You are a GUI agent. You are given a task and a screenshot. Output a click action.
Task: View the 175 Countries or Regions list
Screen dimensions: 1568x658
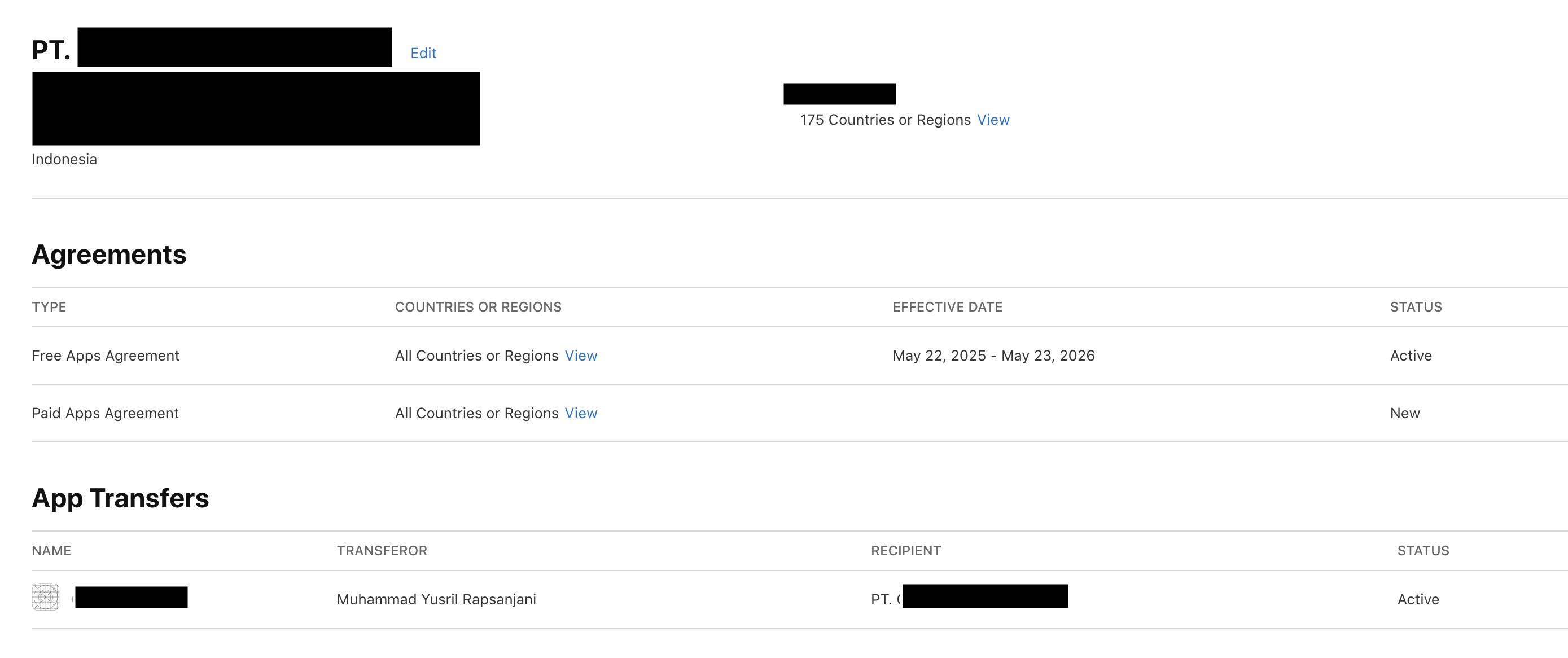click(993, 120)
